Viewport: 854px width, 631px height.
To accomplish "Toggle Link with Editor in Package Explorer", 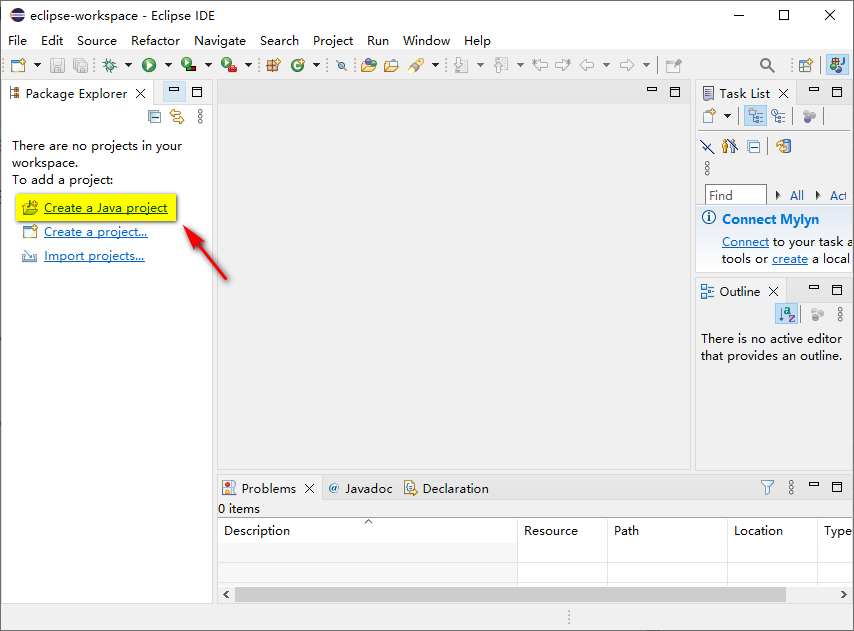I will coord(177,116).
